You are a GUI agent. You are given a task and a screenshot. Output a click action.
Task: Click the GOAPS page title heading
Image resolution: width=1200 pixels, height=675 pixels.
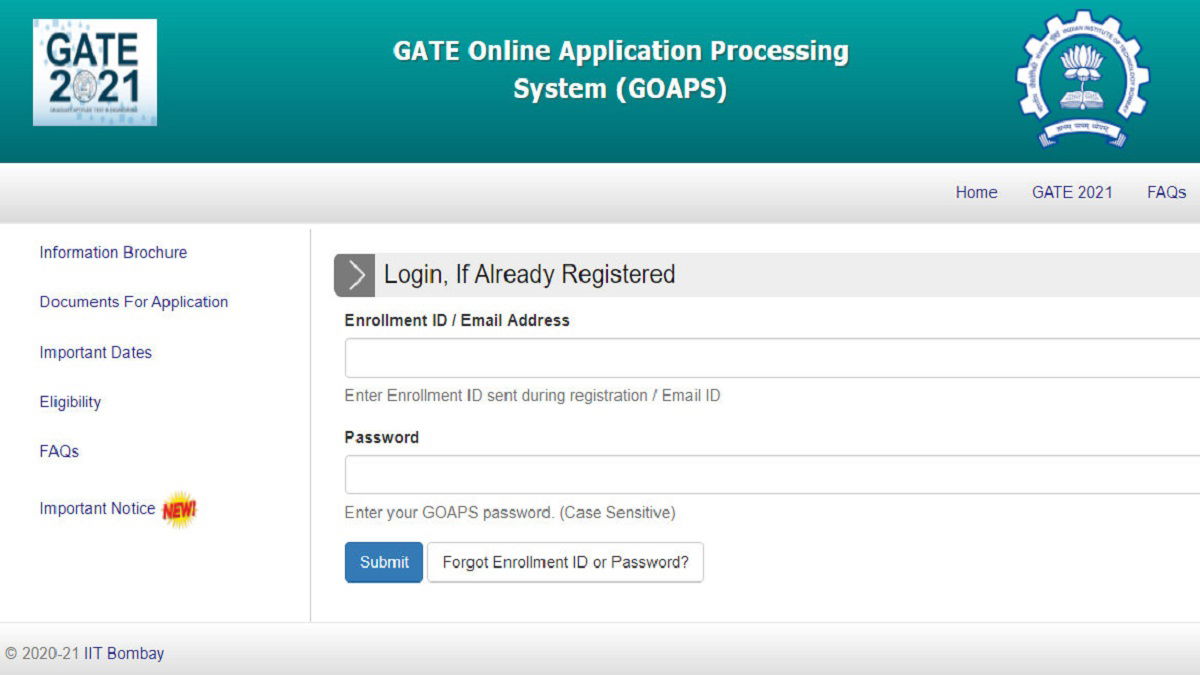[x=620, y=70]
